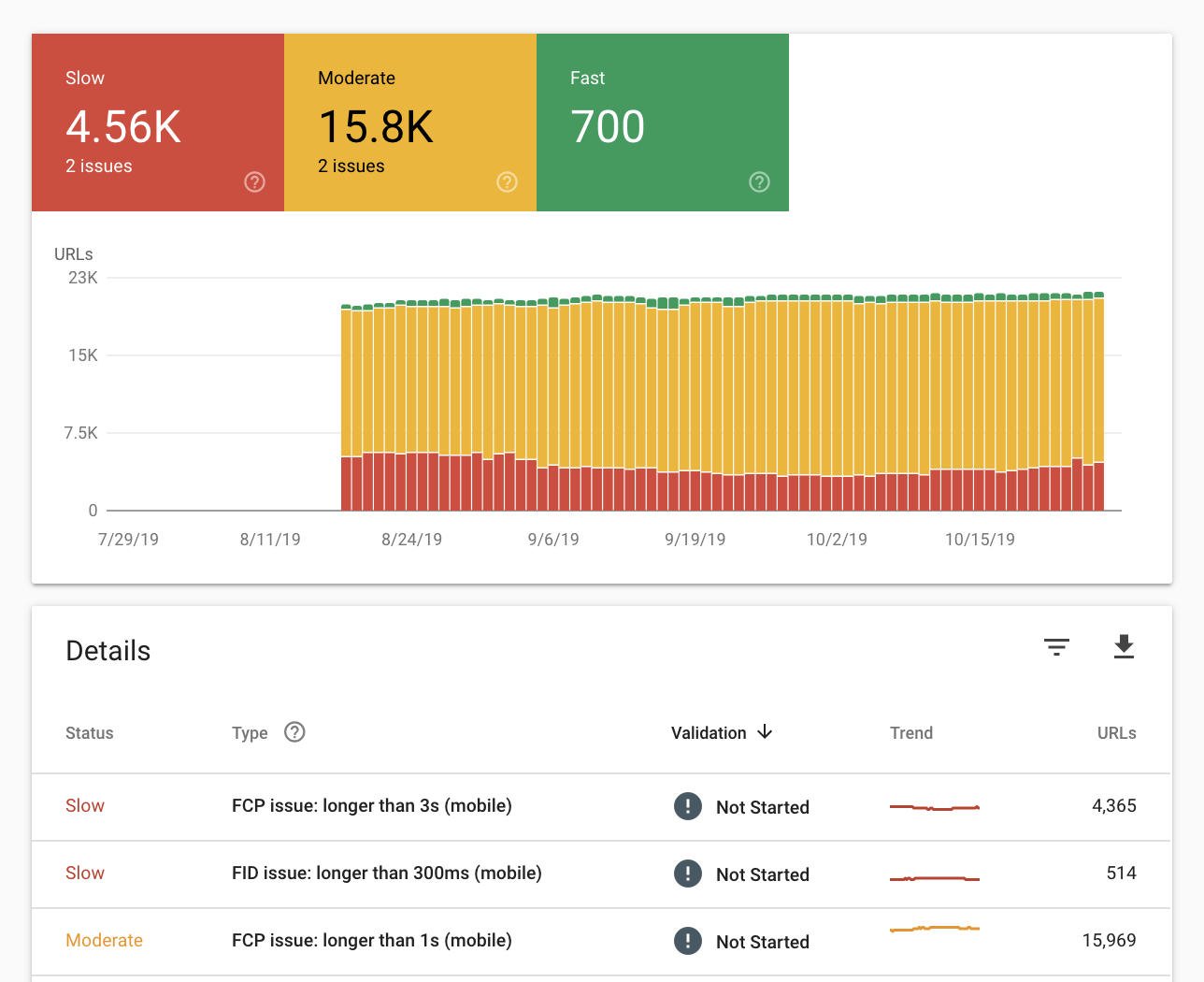Click the Not Started icon for FID 300ms issue
Image resolution: width=1204 pixels, height=982 pixels.
[688, 874]
